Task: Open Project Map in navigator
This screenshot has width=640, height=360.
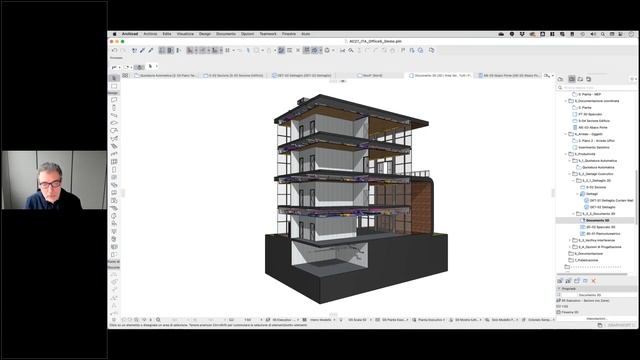Action: coord(561,79)
